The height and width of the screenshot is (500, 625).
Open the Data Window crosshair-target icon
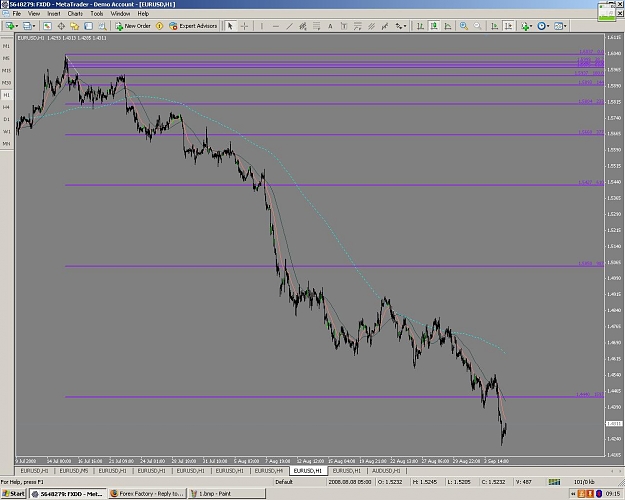click(61, 26)
